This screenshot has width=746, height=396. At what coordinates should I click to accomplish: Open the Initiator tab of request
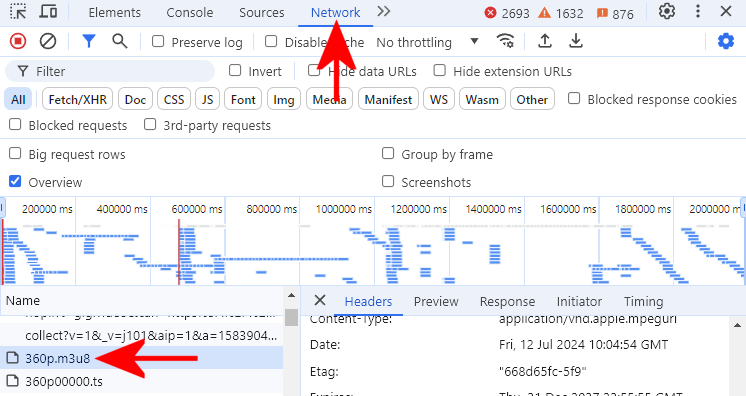(x=579, y=301)
